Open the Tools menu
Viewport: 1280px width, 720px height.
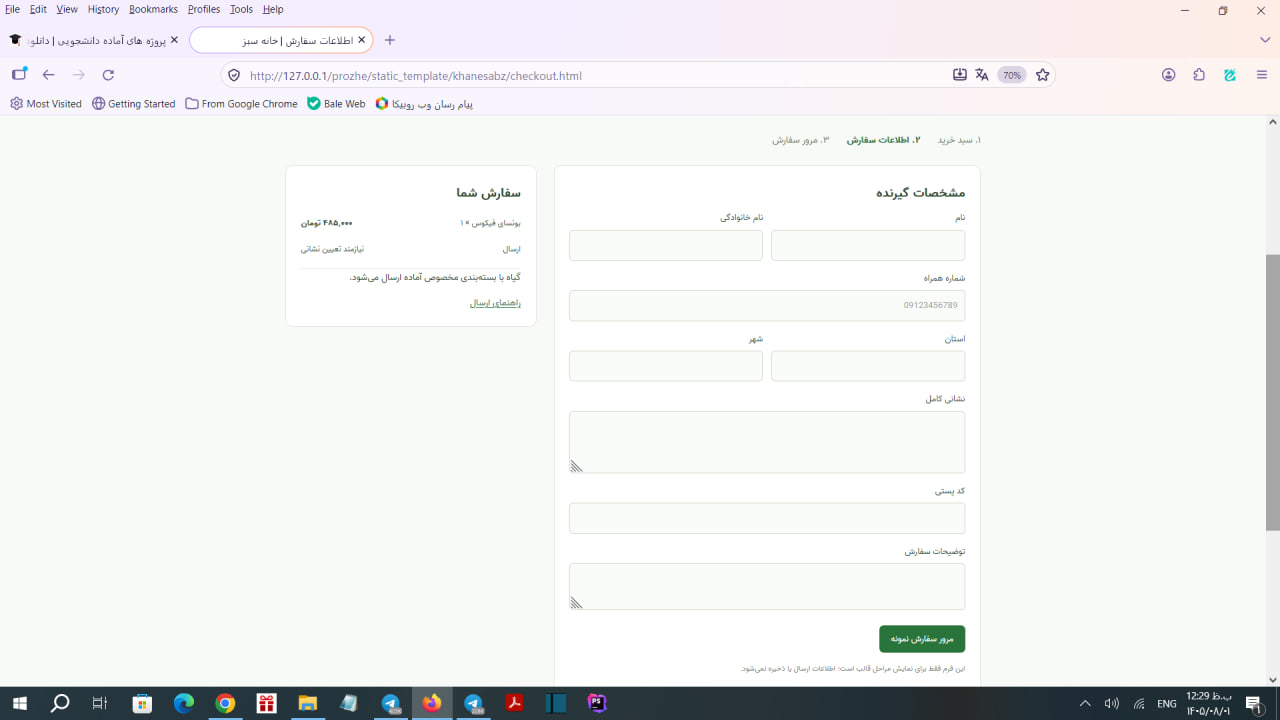pos(241,9)
